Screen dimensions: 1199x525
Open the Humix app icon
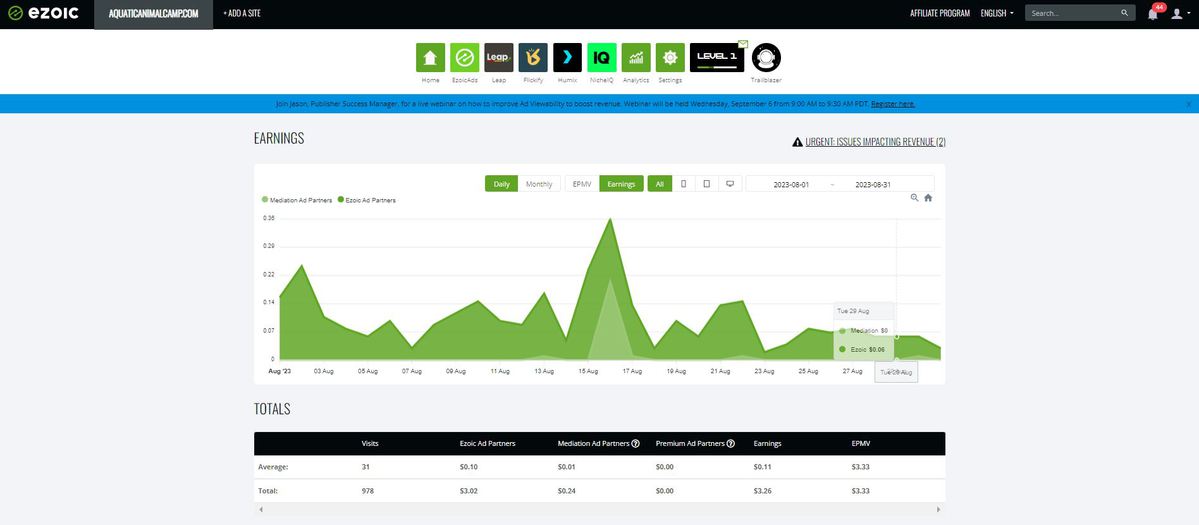click(567, 57)
